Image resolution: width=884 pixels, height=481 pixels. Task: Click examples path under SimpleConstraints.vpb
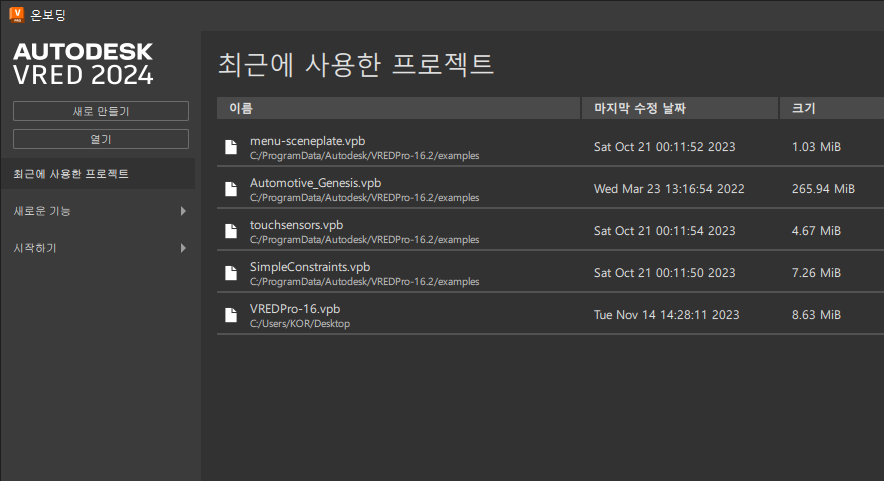tap(365, 282)
